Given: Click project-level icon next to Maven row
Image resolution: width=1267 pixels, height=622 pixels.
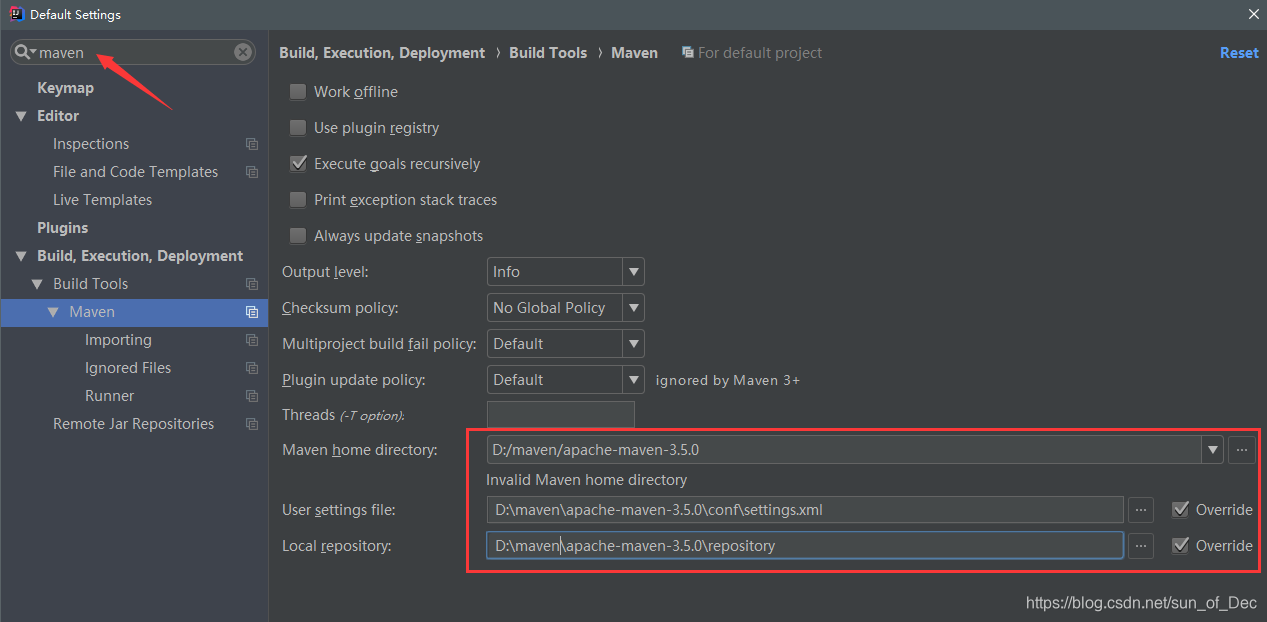Looking at the screenshot, I should (252, 312).
